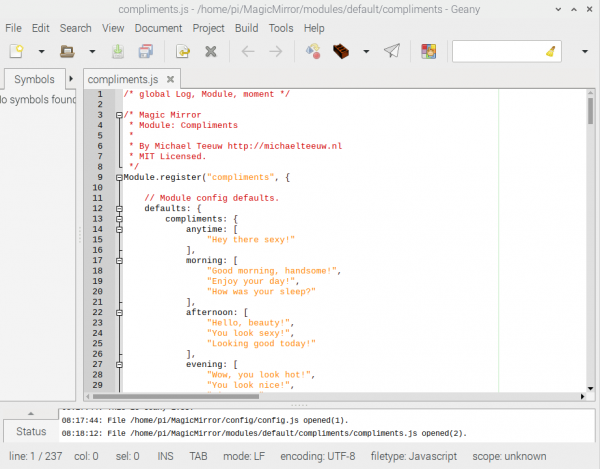Click the horizontal scrollbar thumb below the editor

(176, 396)
